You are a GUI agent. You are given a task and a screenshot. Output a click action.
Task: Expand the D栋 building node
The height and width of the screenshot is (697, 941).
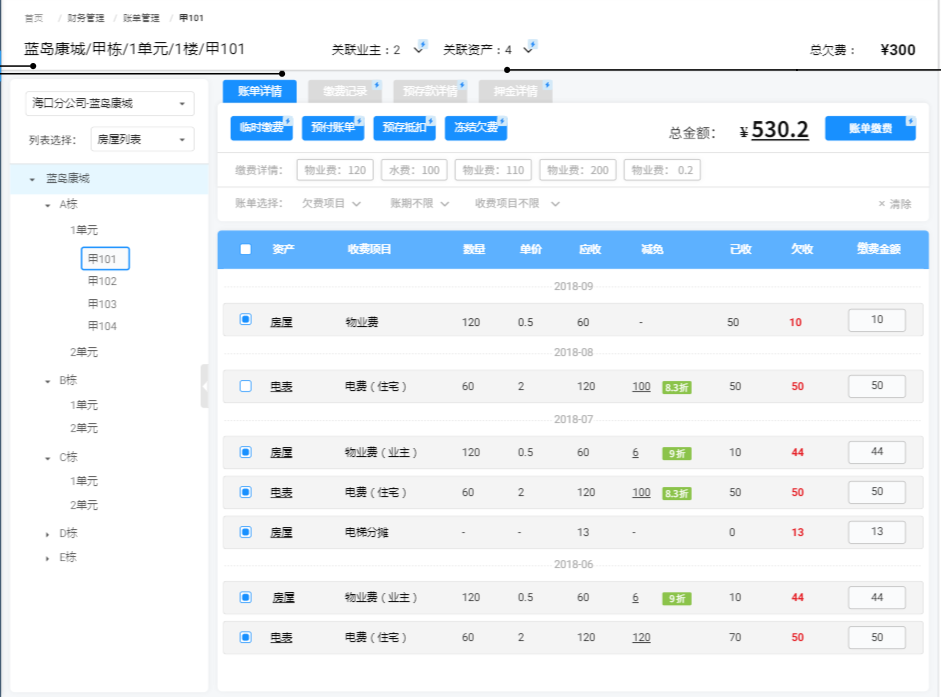pyautogui.click(x=47, y=534)
